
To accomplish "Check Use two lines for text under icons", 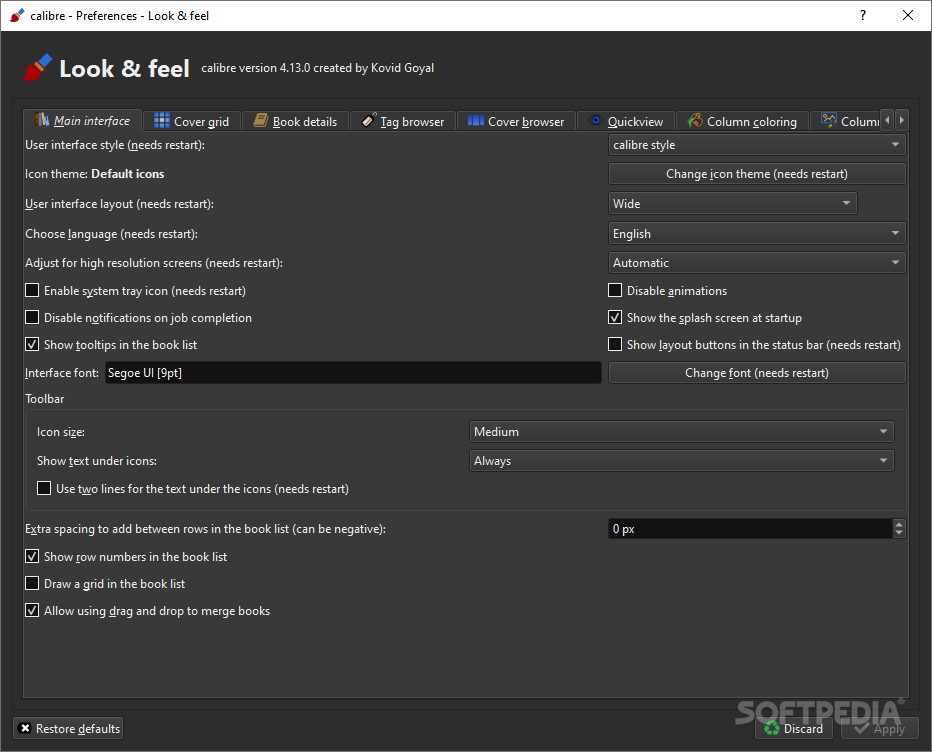I will pyautogui.click(x=44, y=489).
